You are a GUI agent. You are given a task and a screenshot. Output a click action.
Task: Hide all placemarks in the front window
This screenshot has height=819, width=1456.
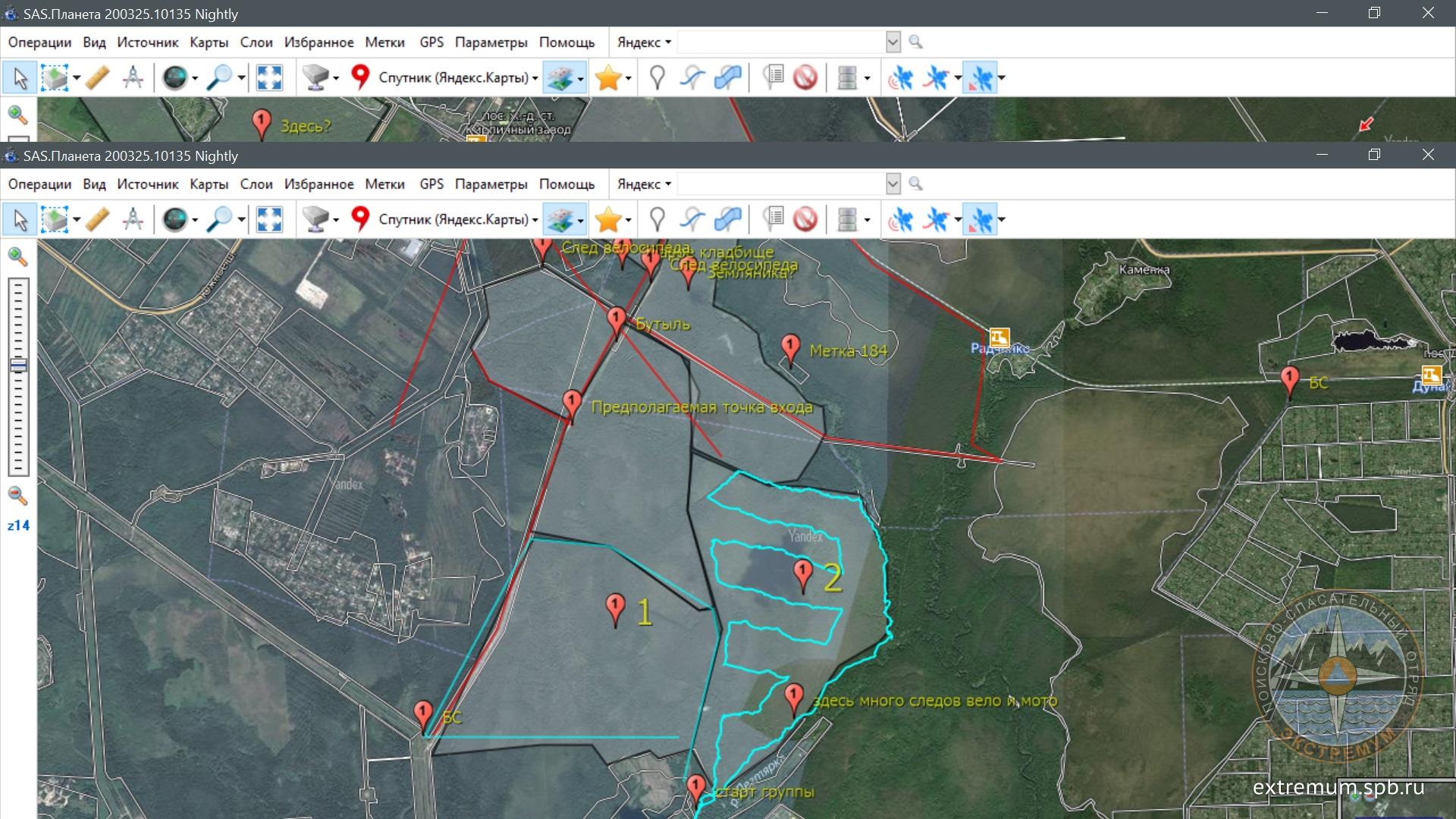pyautogui.click(x=805, y=220)
